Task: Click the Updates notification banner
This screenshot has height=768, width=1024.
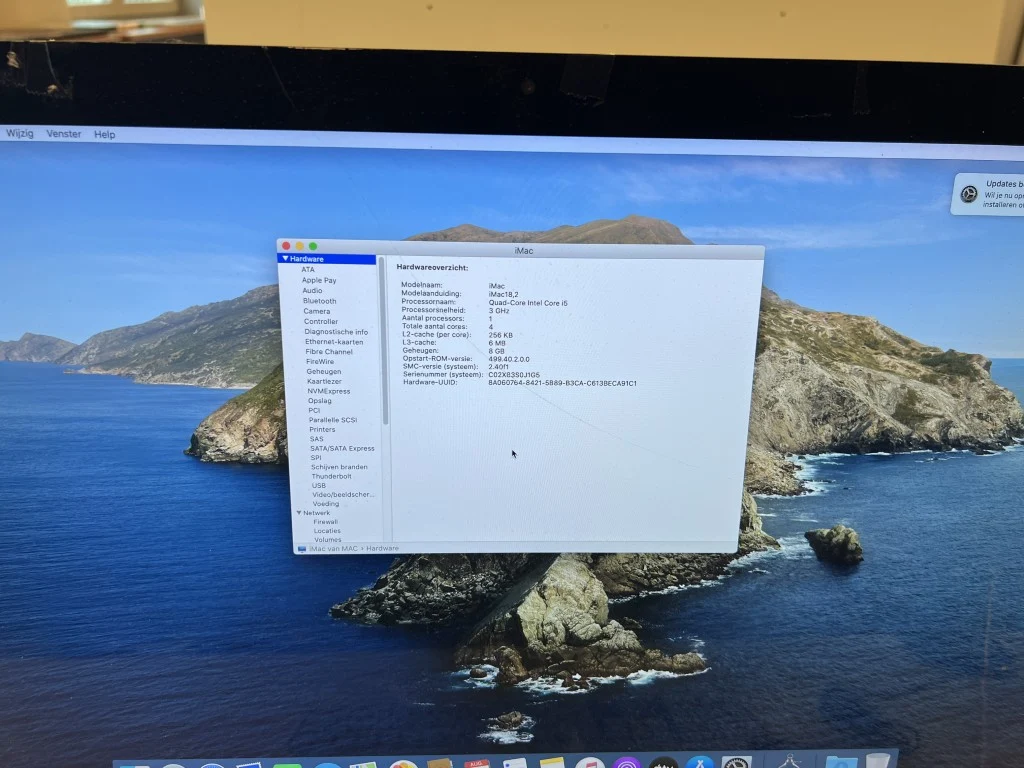Action: pyautogui.click(x=987, y=194)
